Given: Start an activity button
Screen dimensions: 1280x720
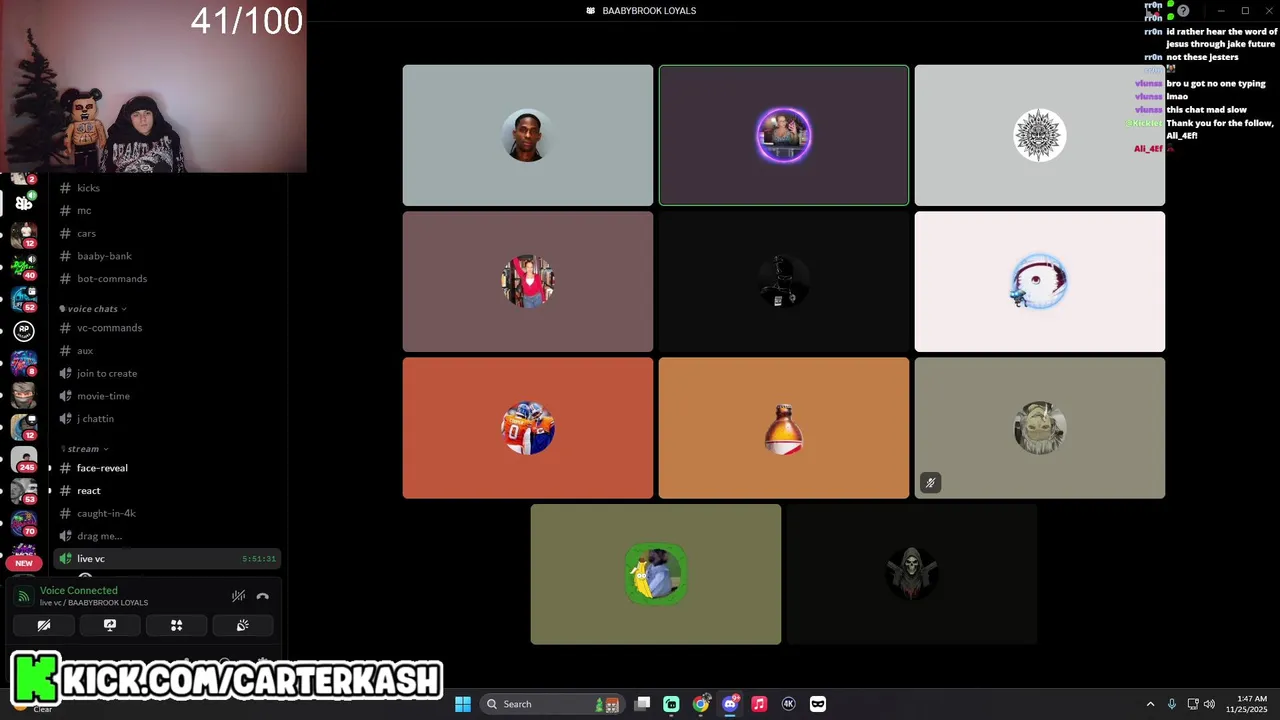Looking at the screenshot, I should click(176, 625).
